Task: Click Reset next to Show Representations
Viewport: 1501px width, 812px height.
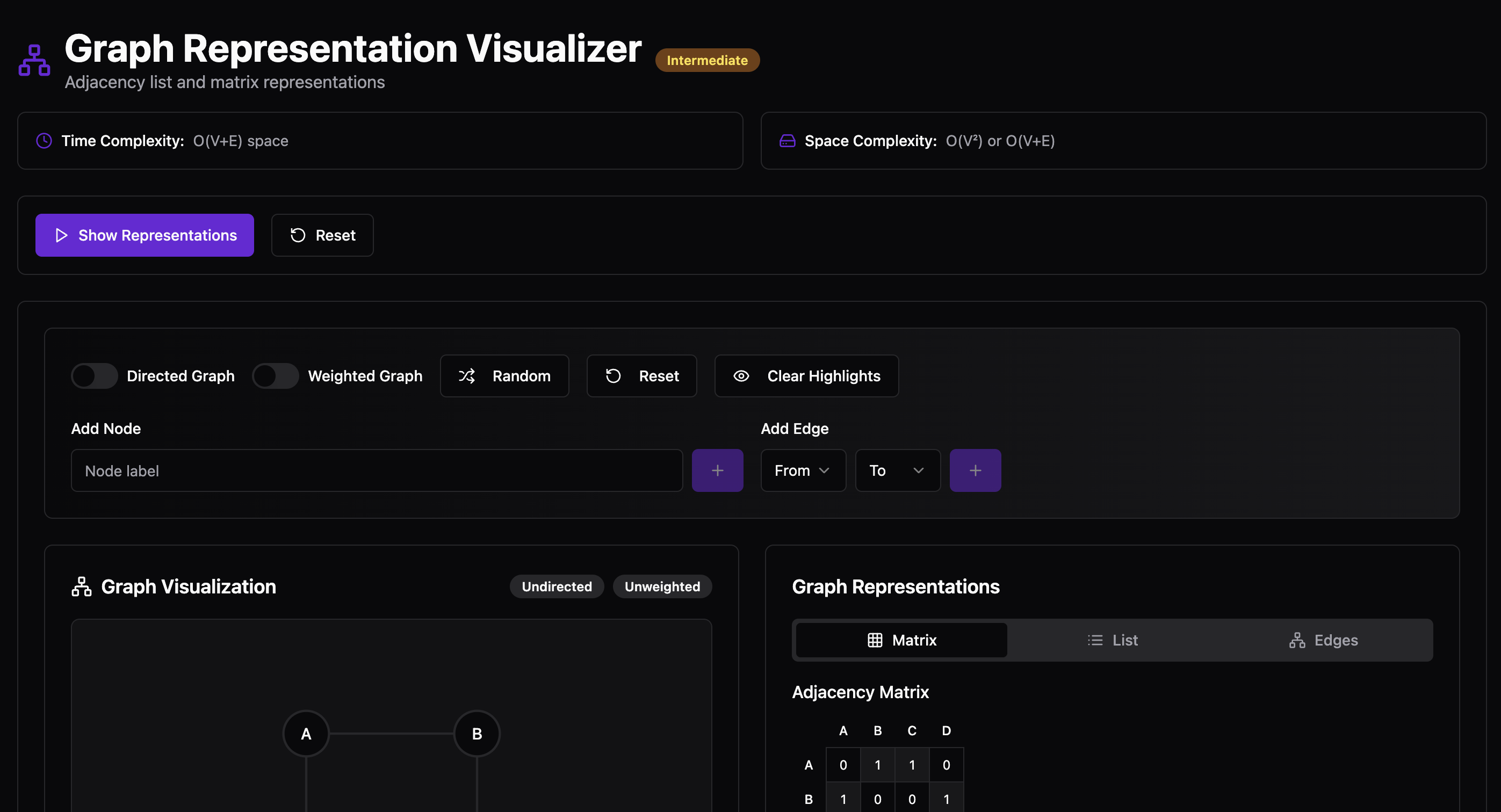Action: [x=322, y=235]
